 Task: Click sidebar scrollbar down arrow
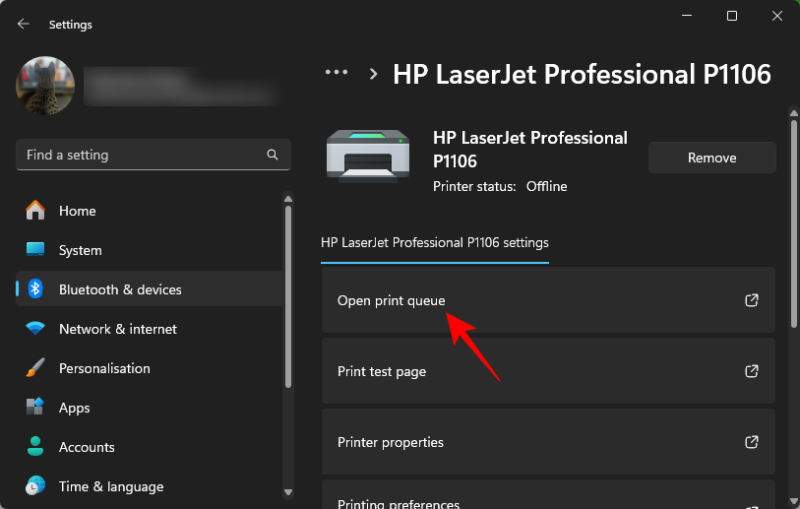pos(288,492)
